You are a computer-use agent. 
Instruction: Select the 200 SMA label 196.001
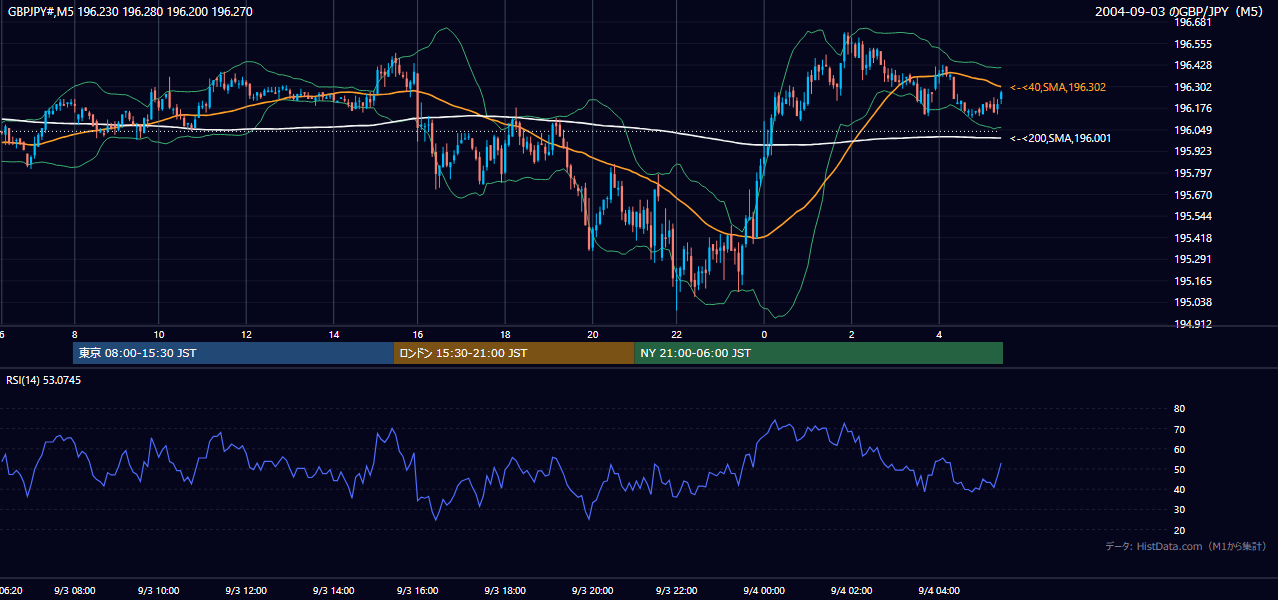(1060, 139)
